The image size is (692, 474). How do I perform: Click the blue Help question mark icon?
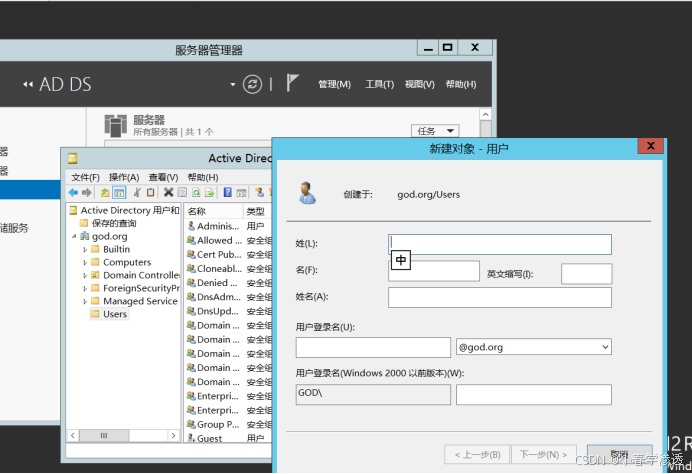(x=228, y=192)
